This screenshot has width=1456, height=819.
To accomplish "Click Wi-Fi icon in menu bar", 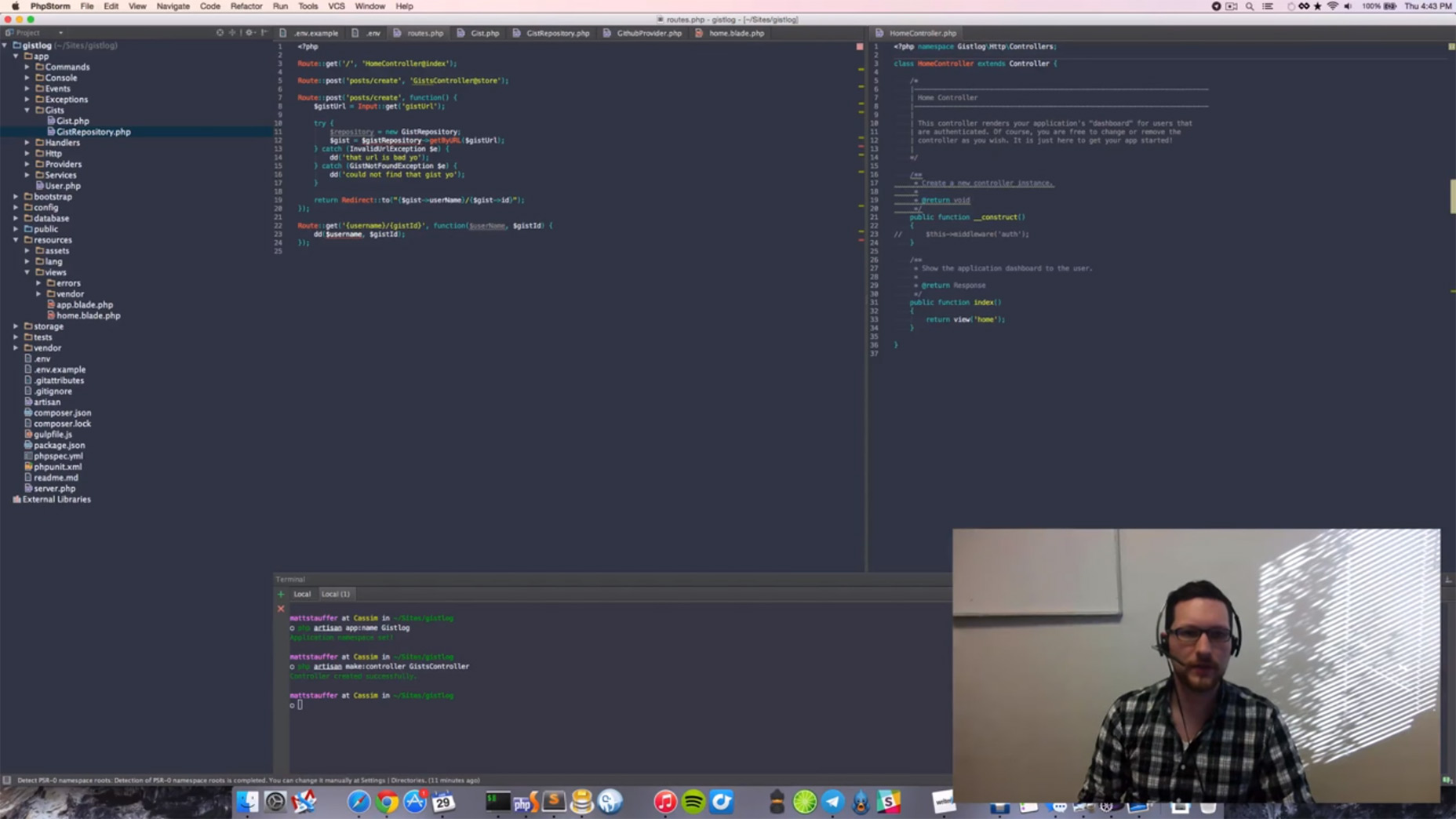I will [1332, 6].
